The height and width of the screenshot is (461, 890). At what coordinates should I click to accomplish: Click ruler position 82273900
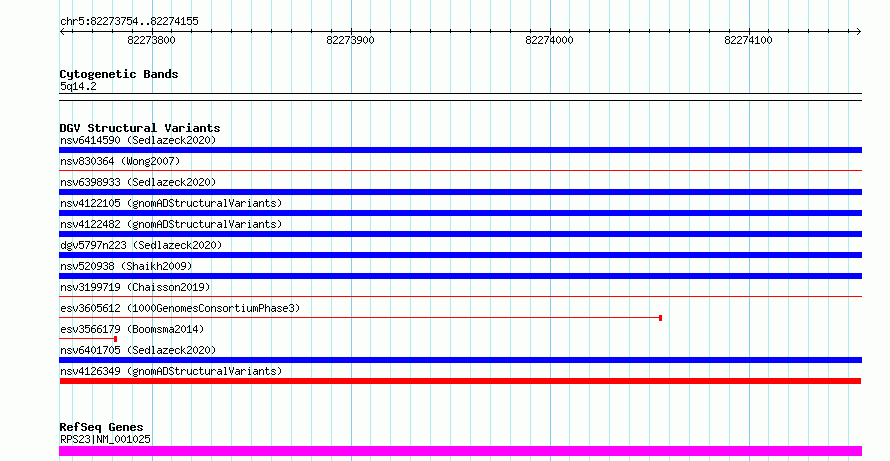[x=351, y=40]
